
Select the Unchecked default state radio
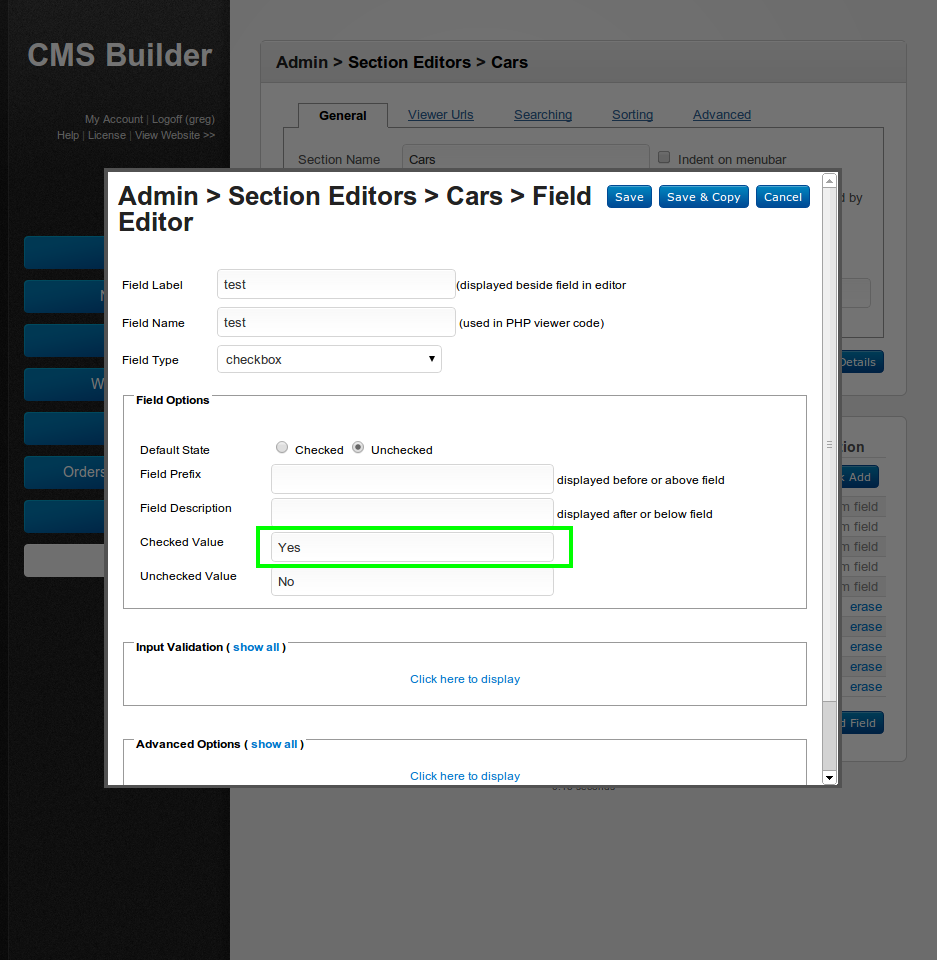coord(358,448)
